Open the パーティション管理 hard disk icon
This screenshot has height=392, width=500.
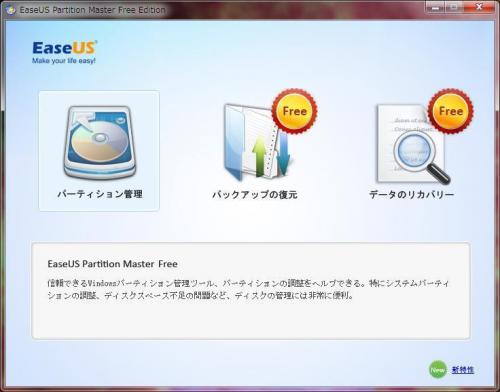100,143
